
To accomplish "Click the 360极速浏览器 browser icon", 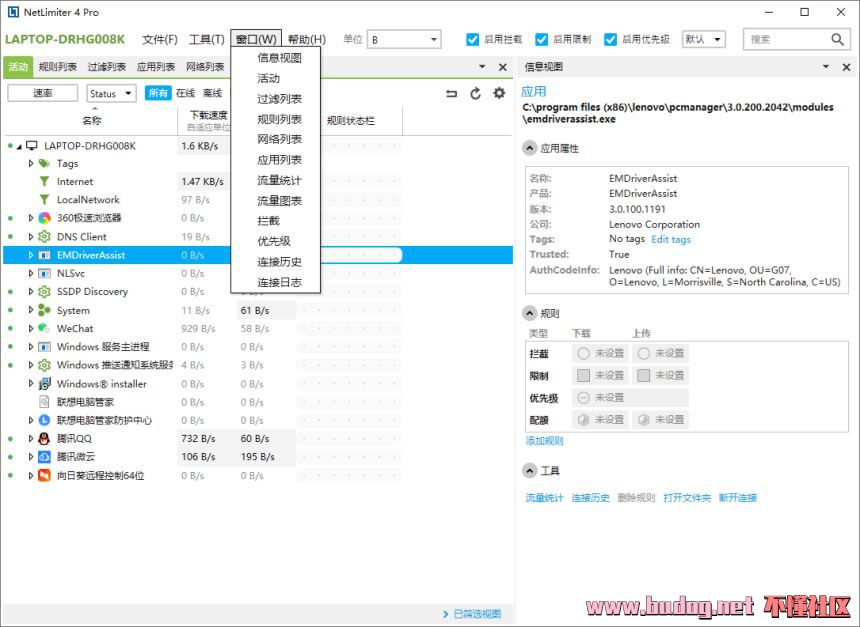I will click(45, 218).
